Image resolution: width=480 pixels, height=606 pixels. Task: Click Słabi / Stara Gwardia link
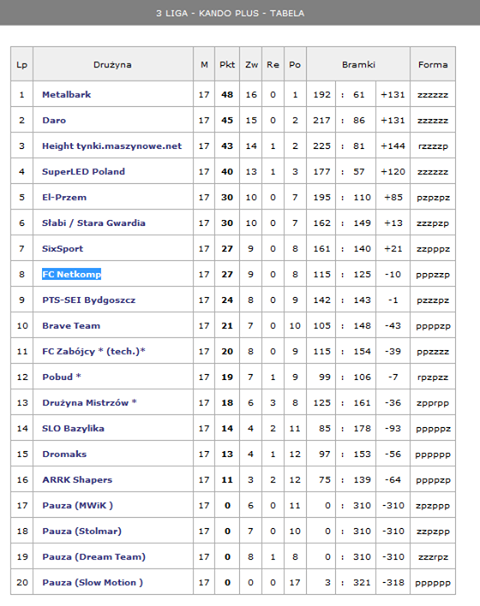94,223
